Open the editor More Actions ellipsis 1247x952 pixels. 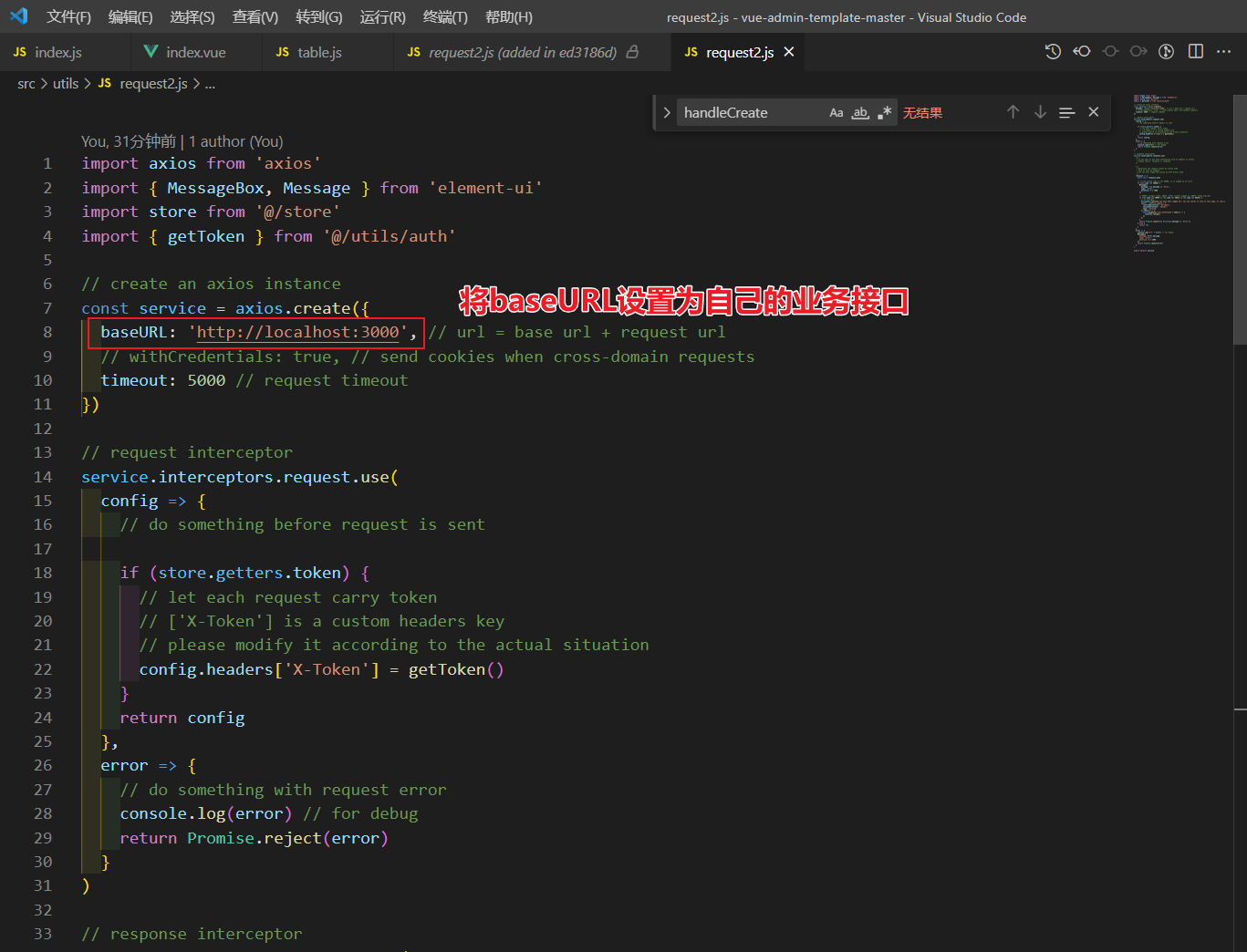(x=1224, y=52)
